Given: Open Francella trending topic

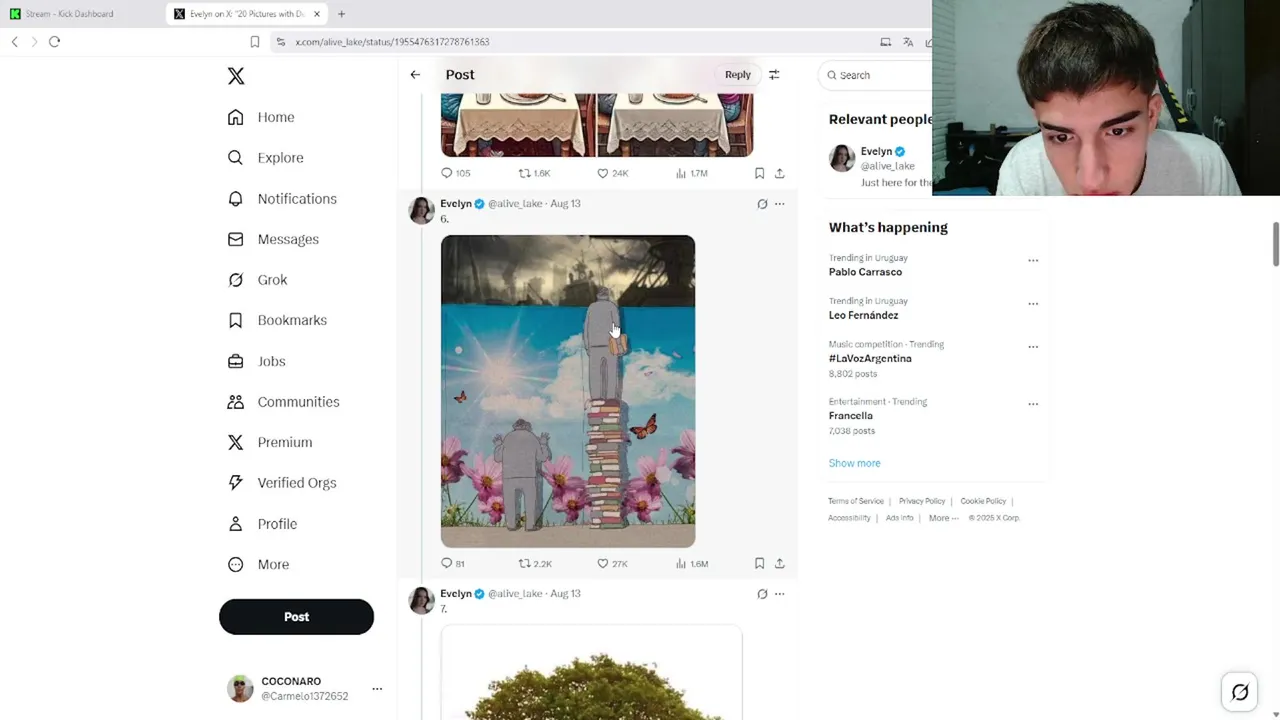Looking at the screenshot, I should pos(851,416).
